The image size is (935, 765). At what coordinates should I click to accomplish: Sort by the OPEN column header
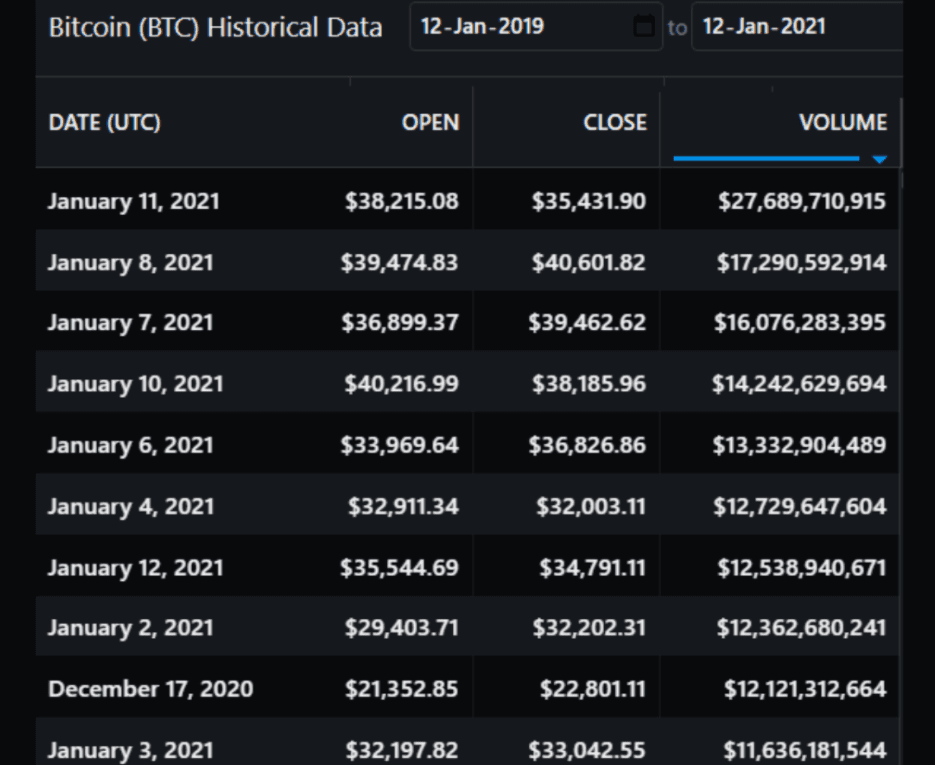(x=431, y=122)
